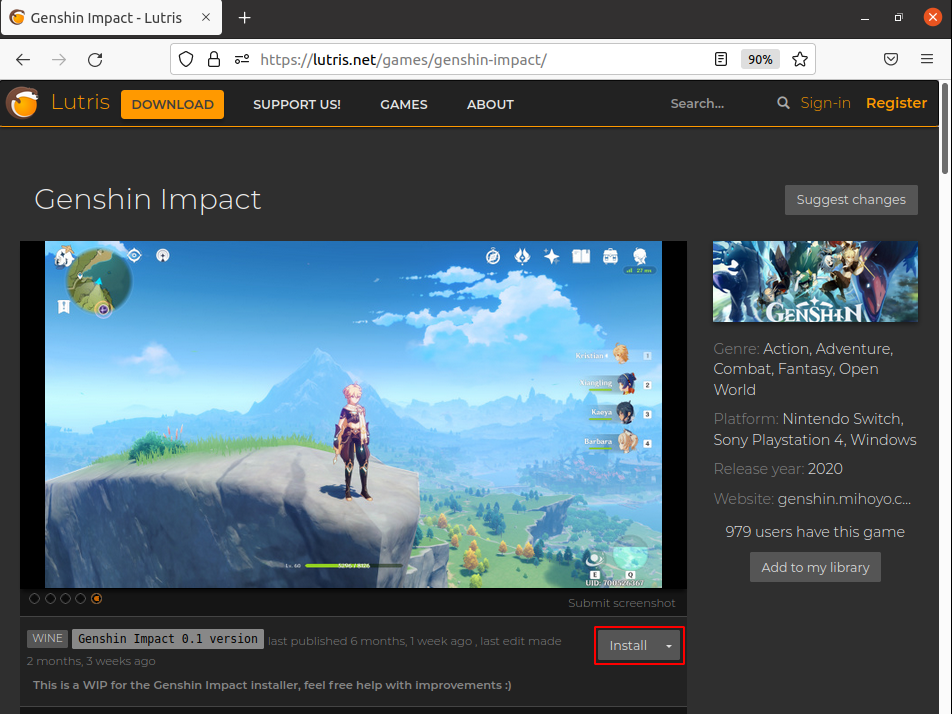952x714 pixels.
Task: Click Add to my library button
Action: tap(815, 567)
